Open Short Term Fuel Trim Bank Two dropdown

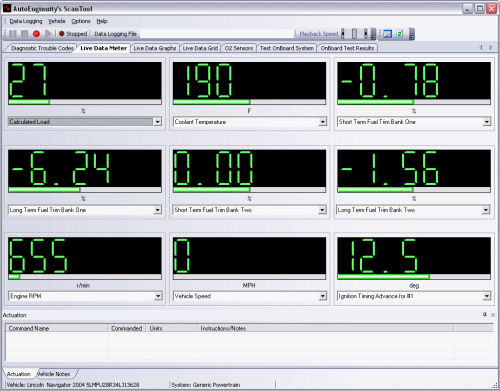[x=322, y=210]
